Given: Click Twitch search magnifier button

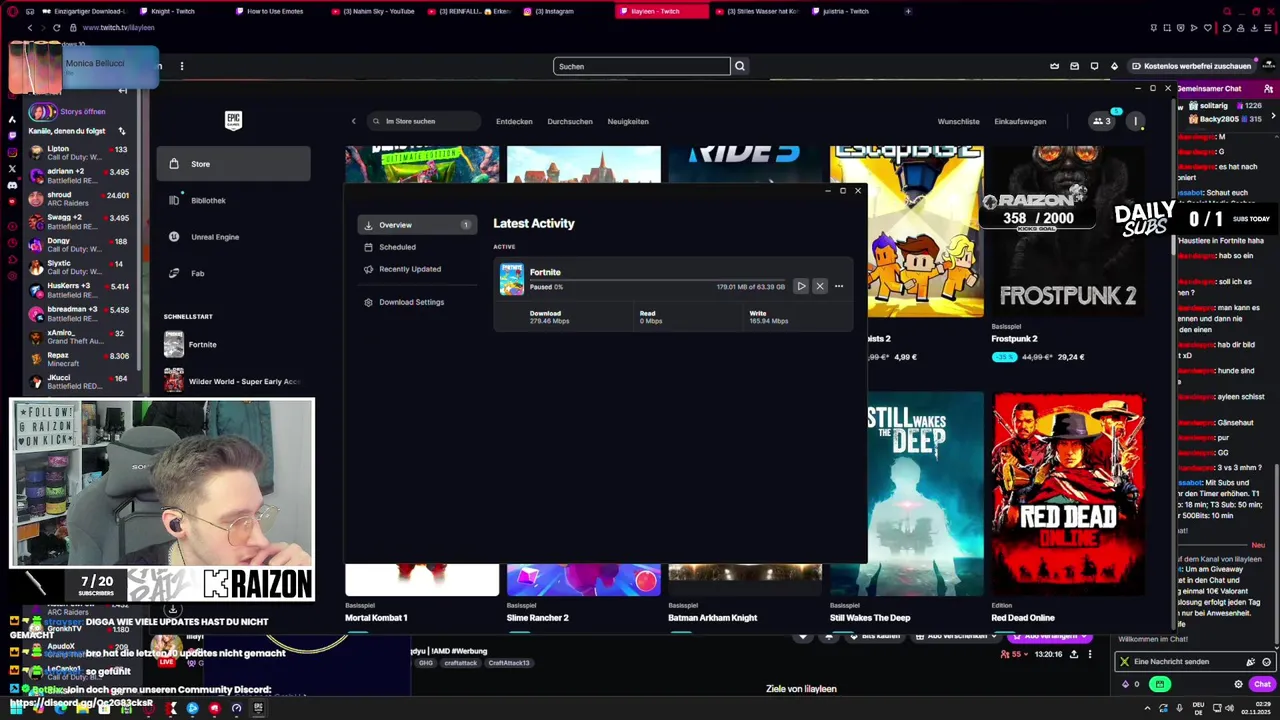Looking at the screenshot, I should click(x=740, y=66).
